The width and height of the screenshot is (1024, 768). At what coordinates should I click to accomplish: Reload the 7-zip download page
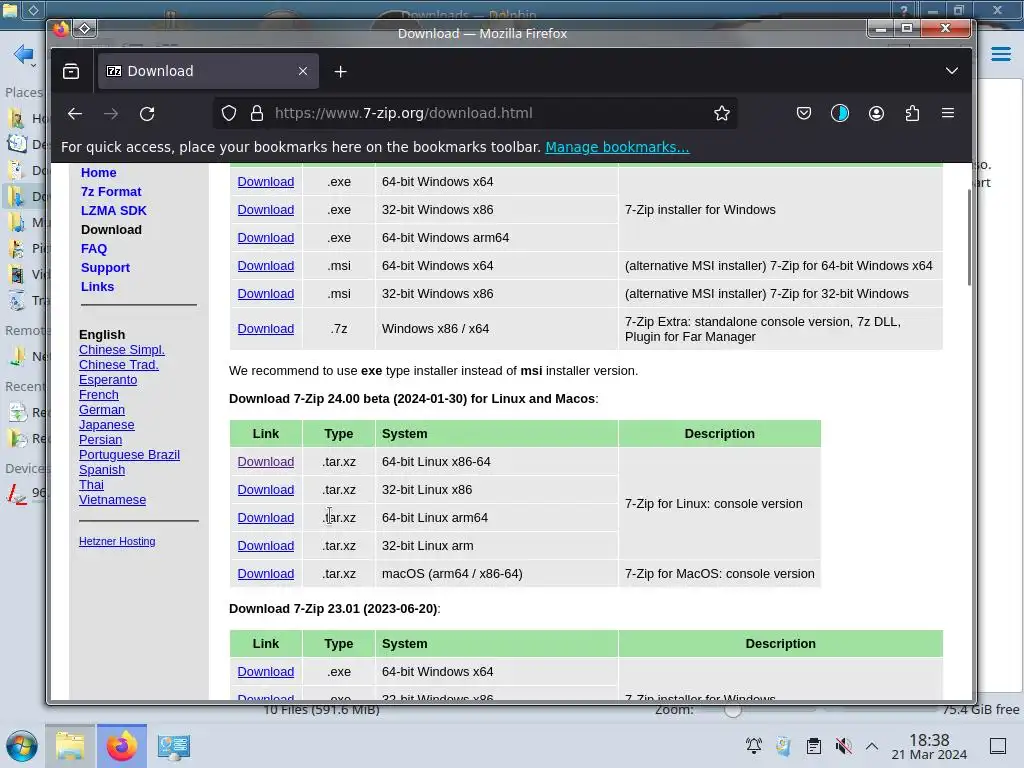point(147,114)
